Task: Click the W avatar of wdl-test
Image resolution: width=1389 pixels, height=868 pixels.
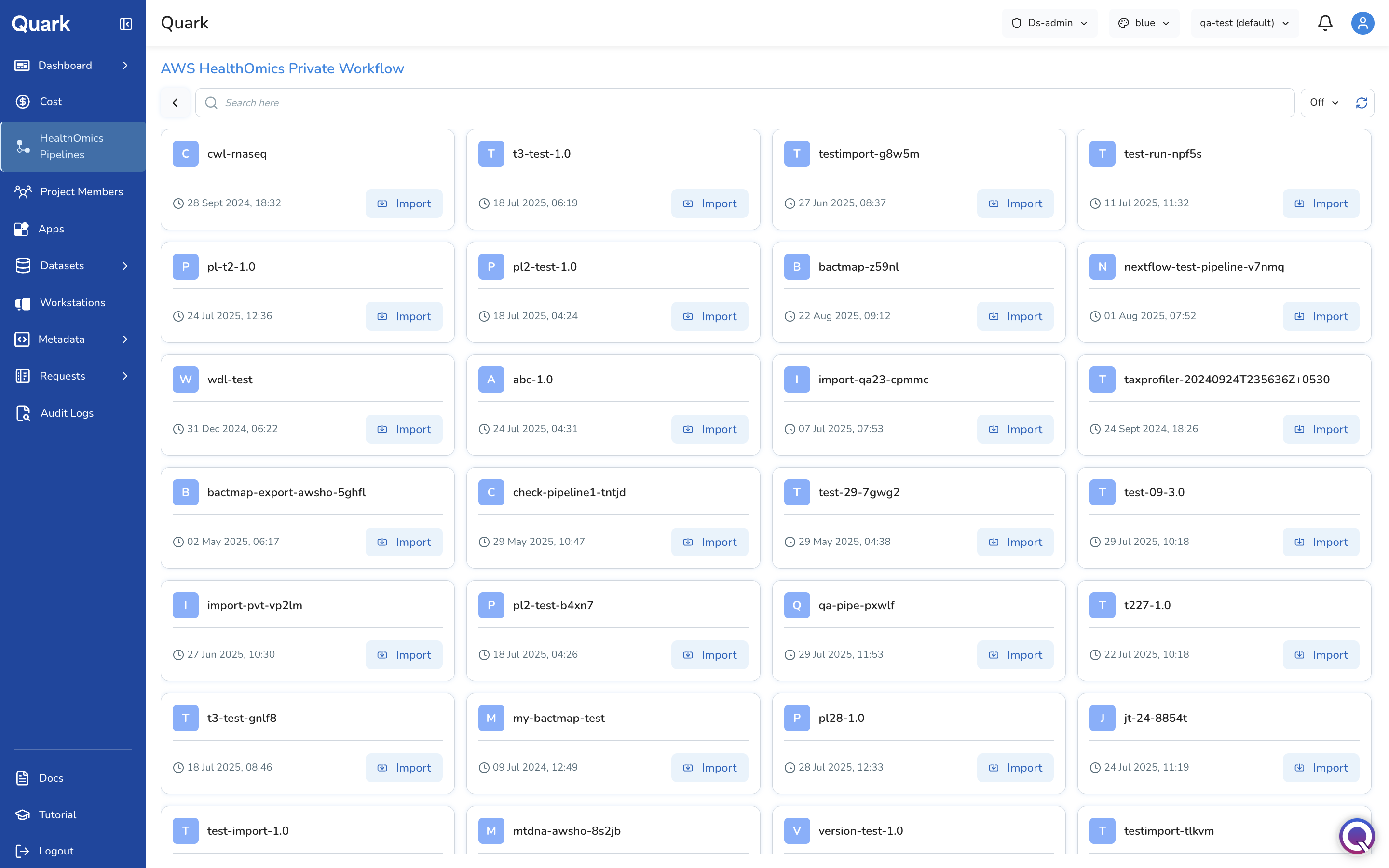Action: tap(185, 380)
